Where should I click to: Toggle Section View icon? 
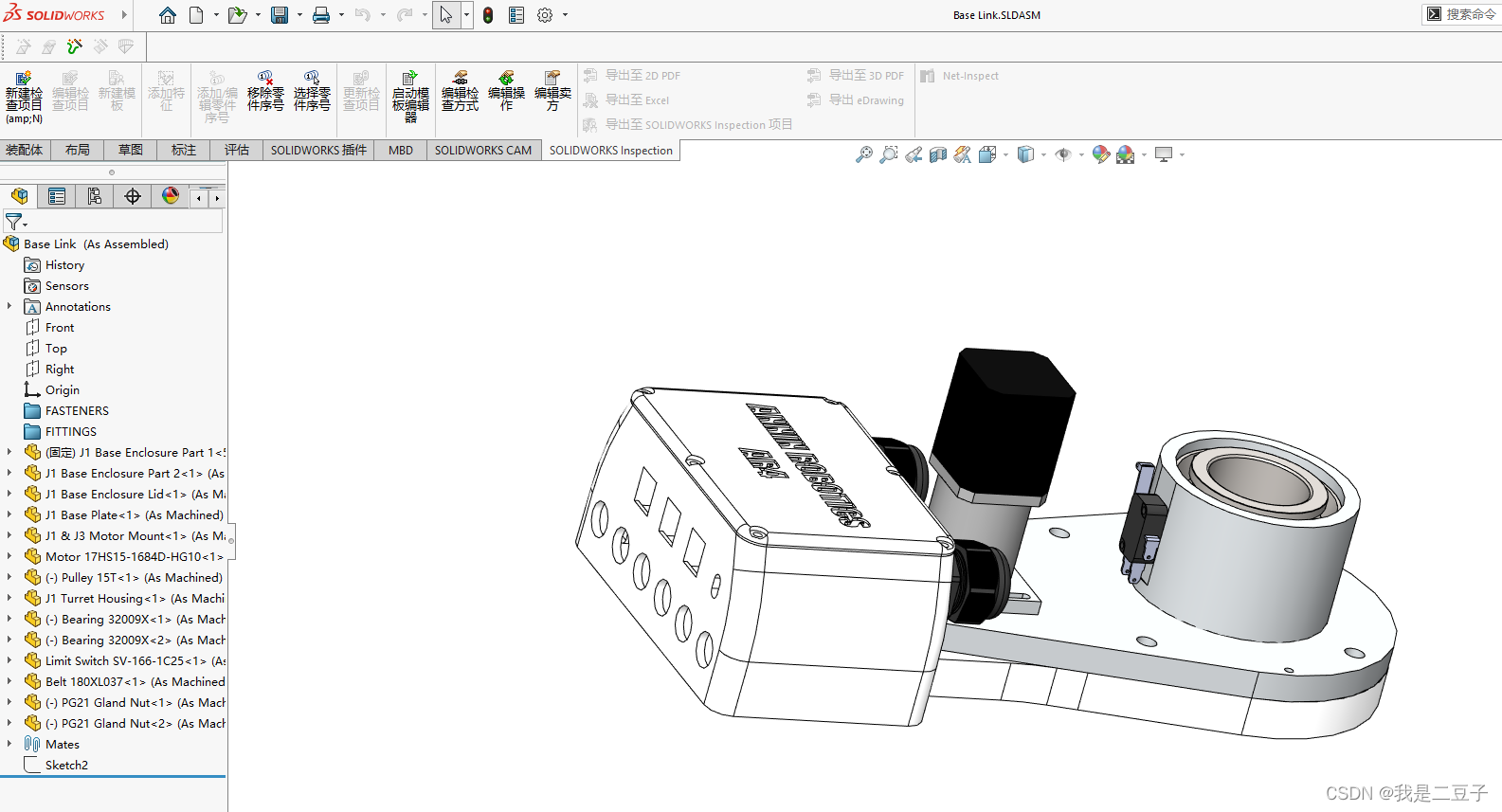click(938, 154)
